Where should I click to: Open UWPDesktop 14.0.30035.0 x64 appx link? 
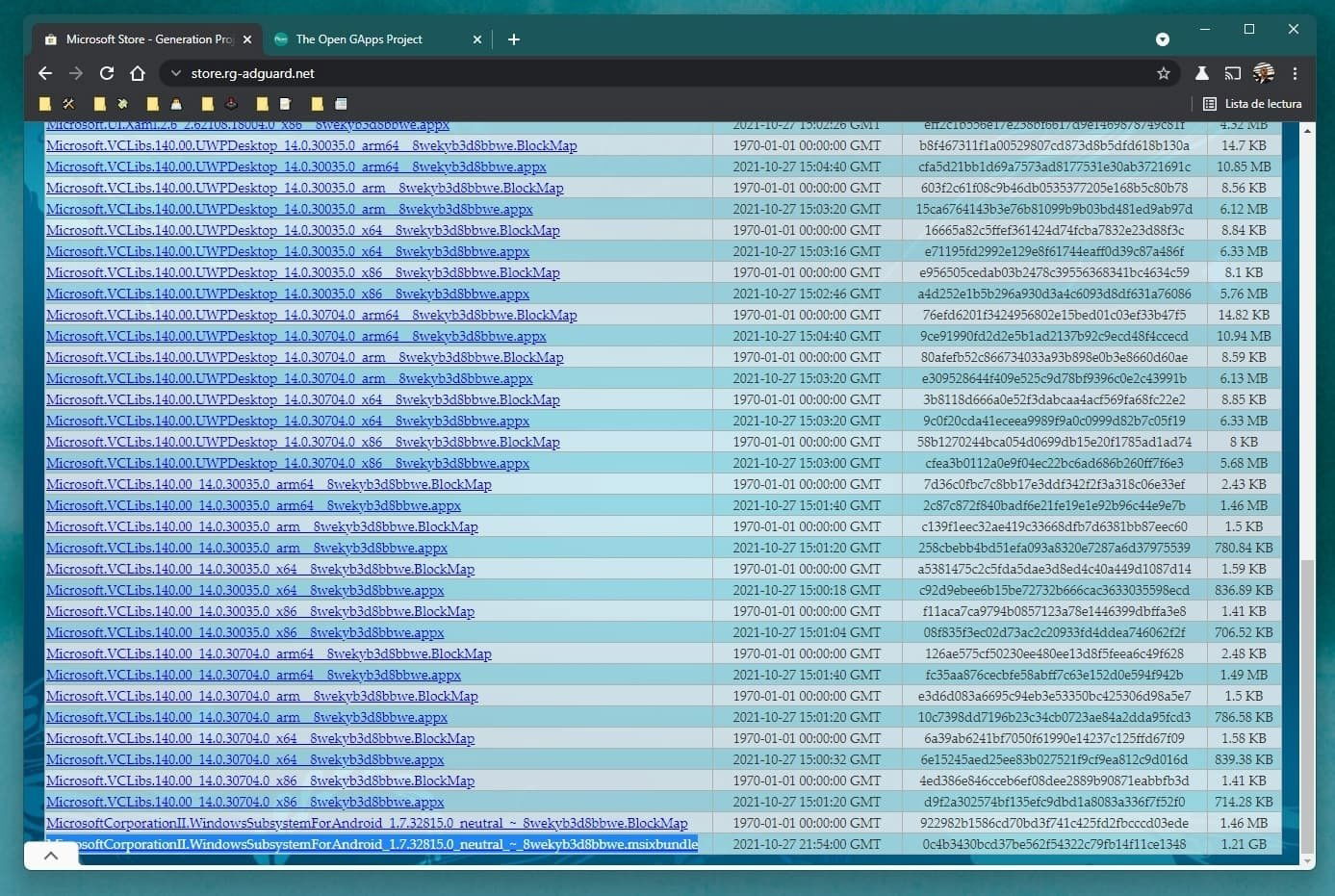(288, 251)
